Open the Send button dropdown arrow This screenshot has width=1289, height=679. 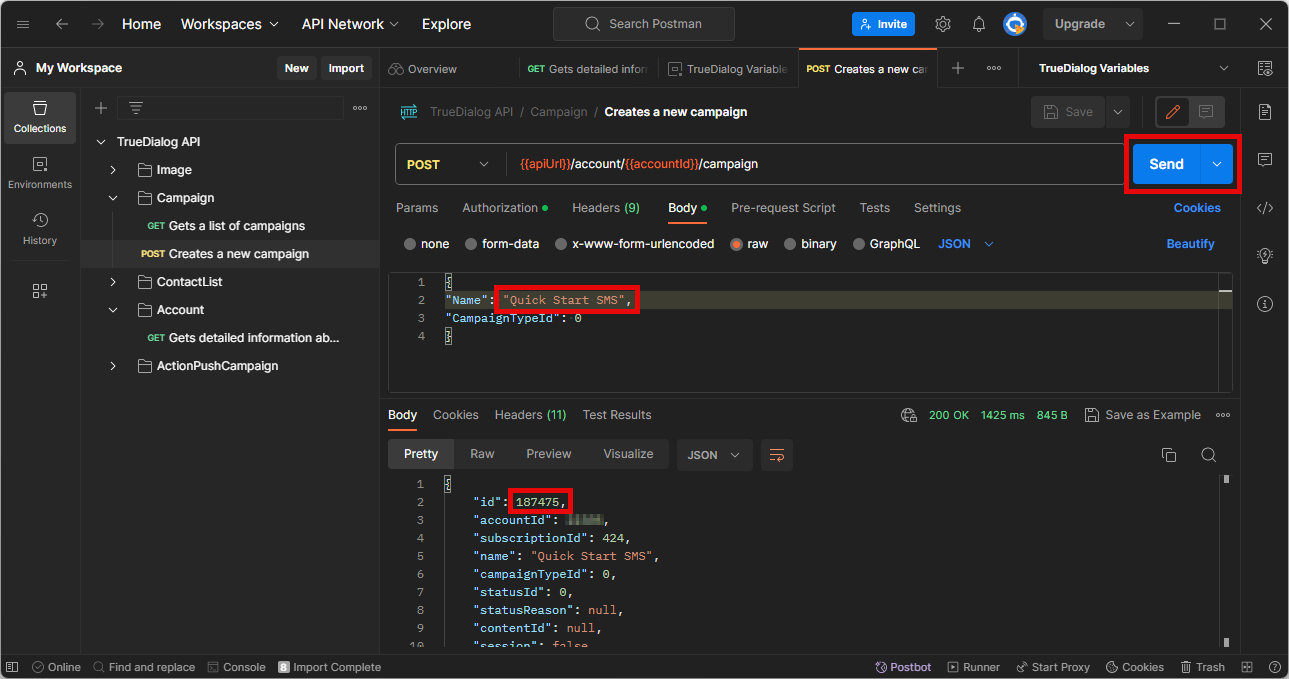click(1217, 164)
